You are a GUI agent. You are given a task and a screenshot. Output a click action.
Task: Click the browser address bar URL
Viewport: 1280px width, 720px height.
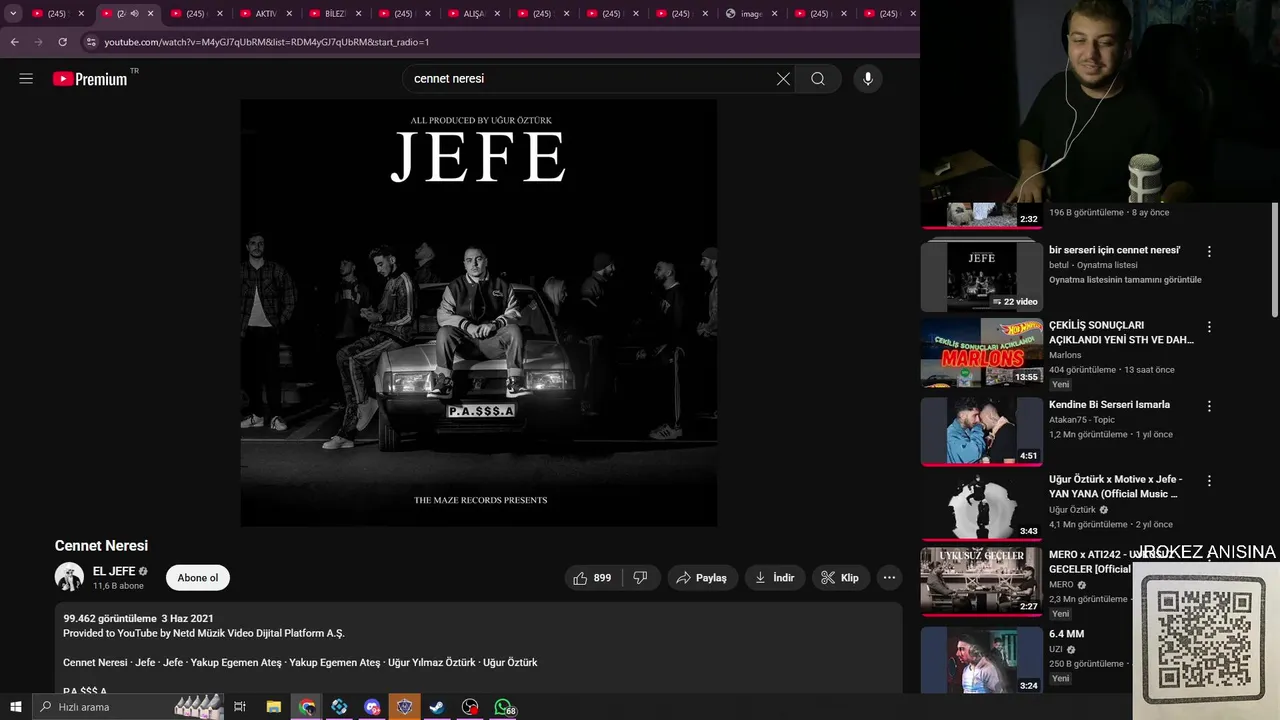pyautogui.click(x=267, y=42)
